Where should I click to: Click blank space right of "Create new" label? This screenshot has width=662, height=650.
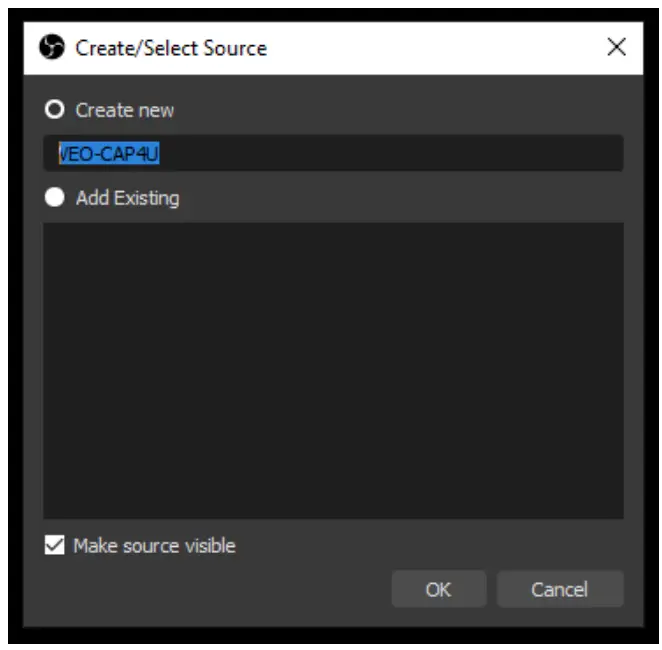[x=400, y=110]
